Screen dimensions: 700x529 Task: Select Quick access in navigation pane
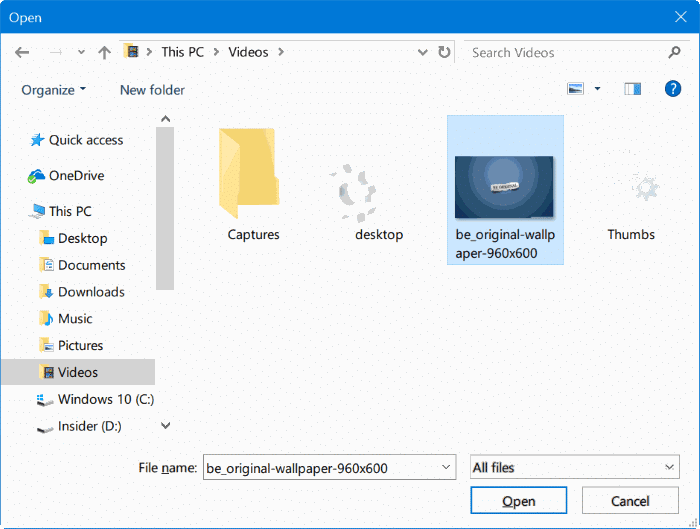(x=86, y=140)
